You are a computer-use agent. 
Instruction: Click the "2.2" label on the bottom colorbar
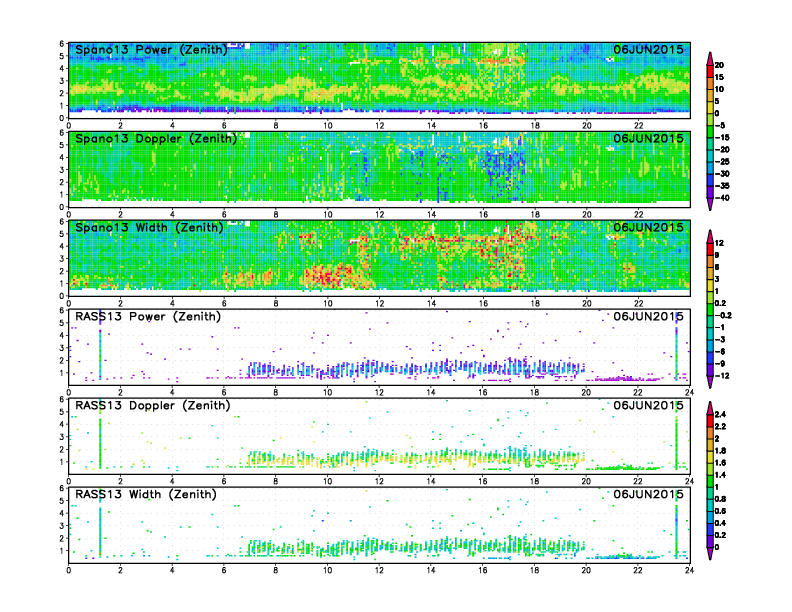click(720, 427)
